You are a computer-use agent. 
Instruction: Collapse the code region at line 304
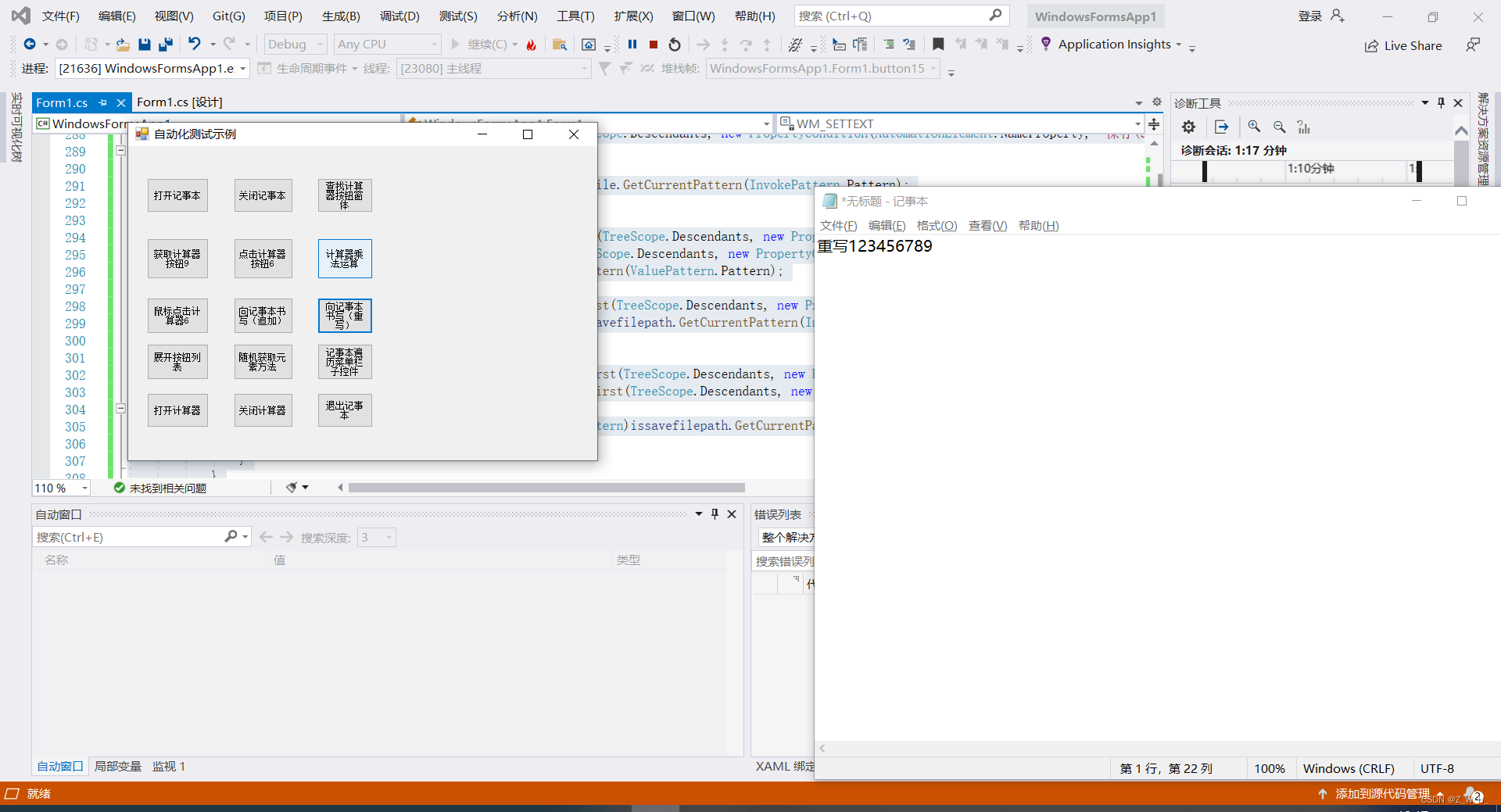(x=121, y=409)
